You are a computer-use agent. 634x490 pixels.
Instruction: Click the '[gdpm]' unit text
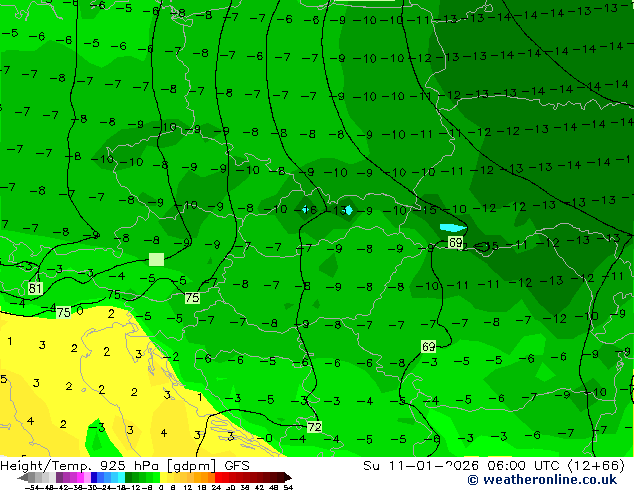click(191, 466)
